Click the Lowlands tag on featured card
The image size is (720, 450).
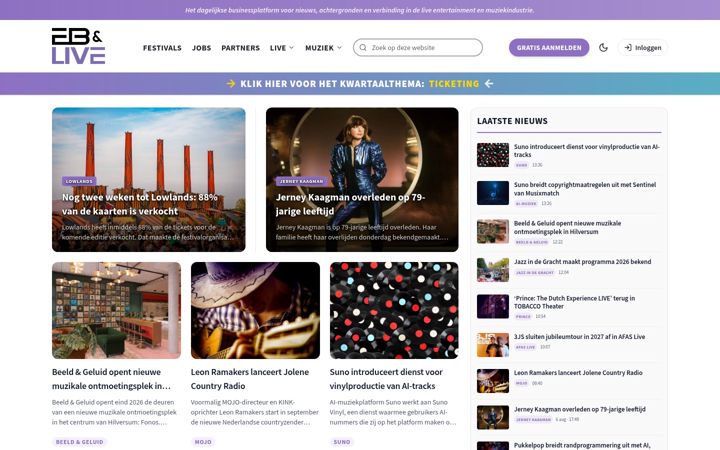tap(79, 181)
